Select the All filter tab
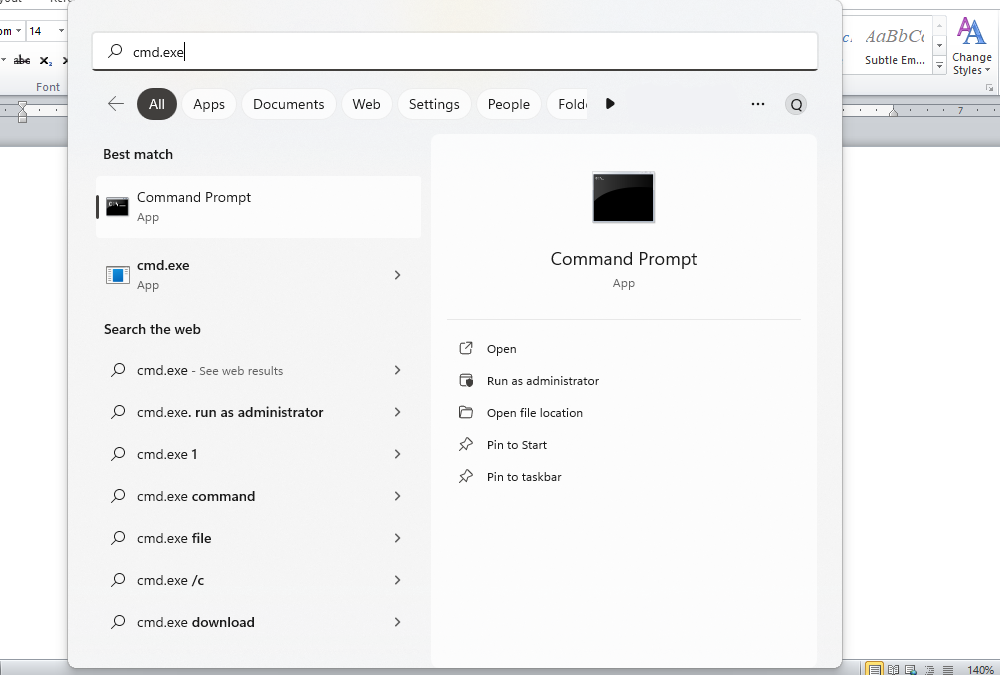This screenshot has height=675, width=1000. (157, 104)
